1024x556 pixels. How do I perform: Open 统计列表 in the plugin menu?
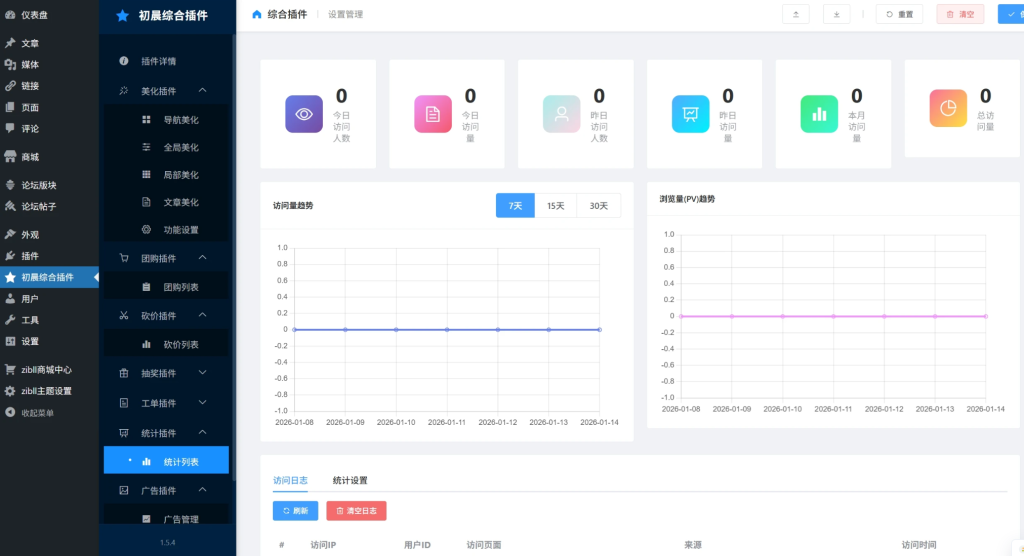pyautogui.click(x=167, y=461)
